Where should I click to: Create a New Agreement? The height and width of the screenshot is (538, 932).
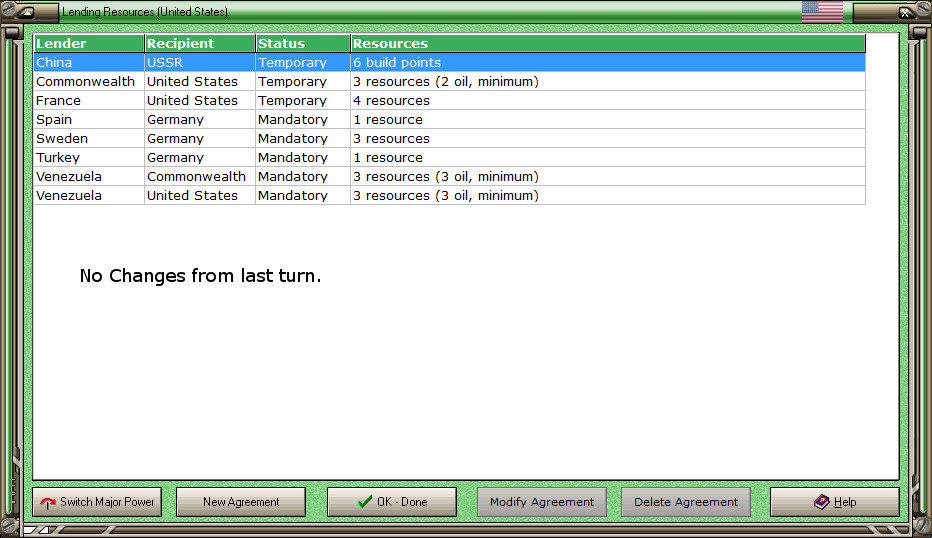tap(241, 502)
